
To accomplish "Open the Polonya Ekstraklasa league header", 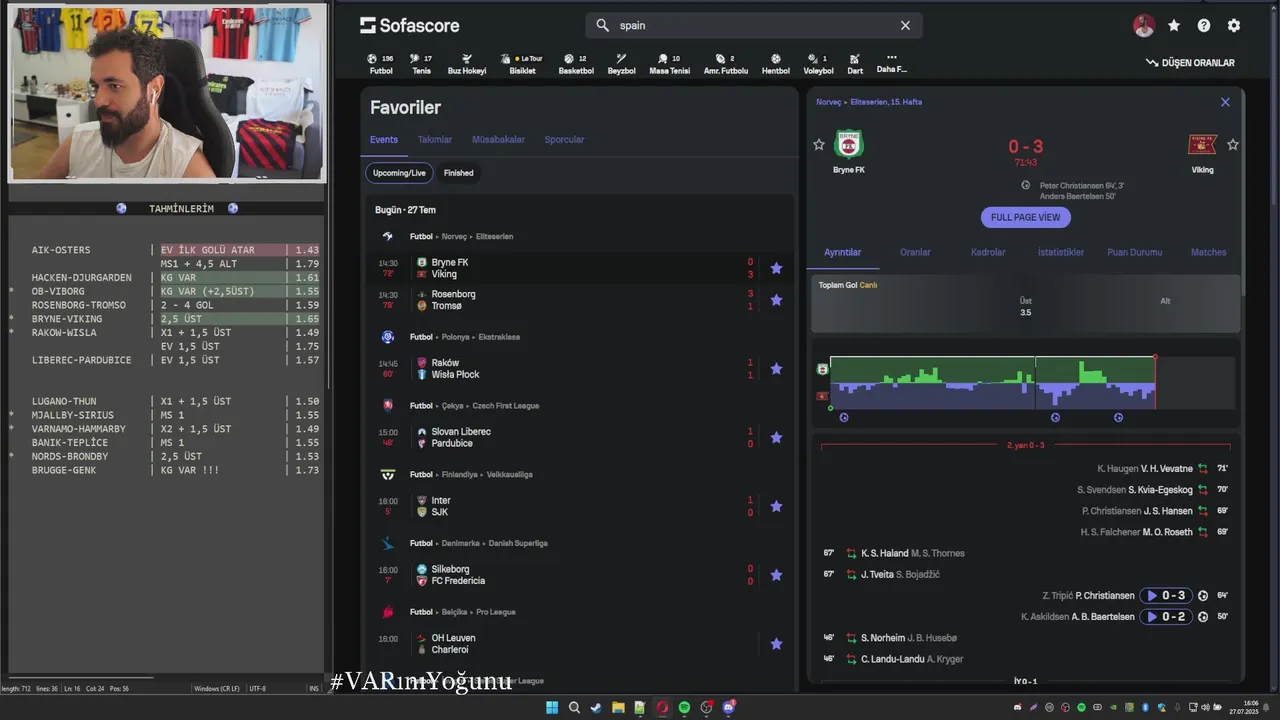I will point(464,337).
